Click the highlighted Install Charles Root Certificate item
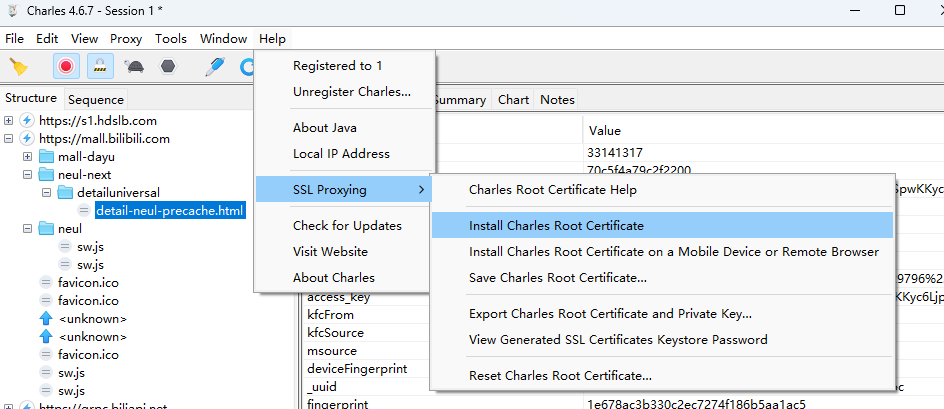The image size is (944, 409). tap(662, 225)
